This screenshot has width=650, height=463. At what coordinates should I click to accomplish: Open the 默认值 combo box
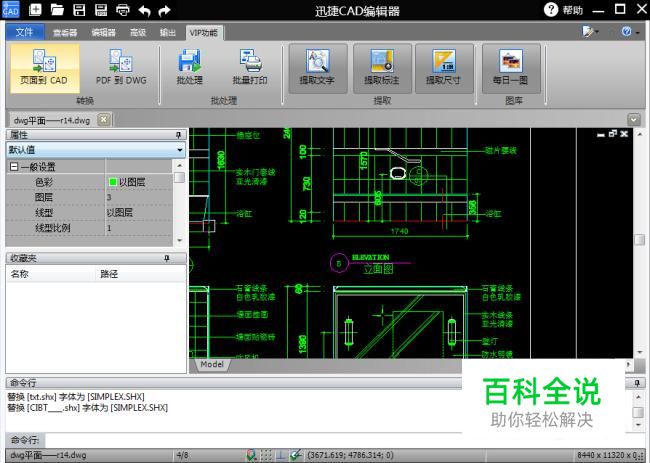[x=96, y=150]
